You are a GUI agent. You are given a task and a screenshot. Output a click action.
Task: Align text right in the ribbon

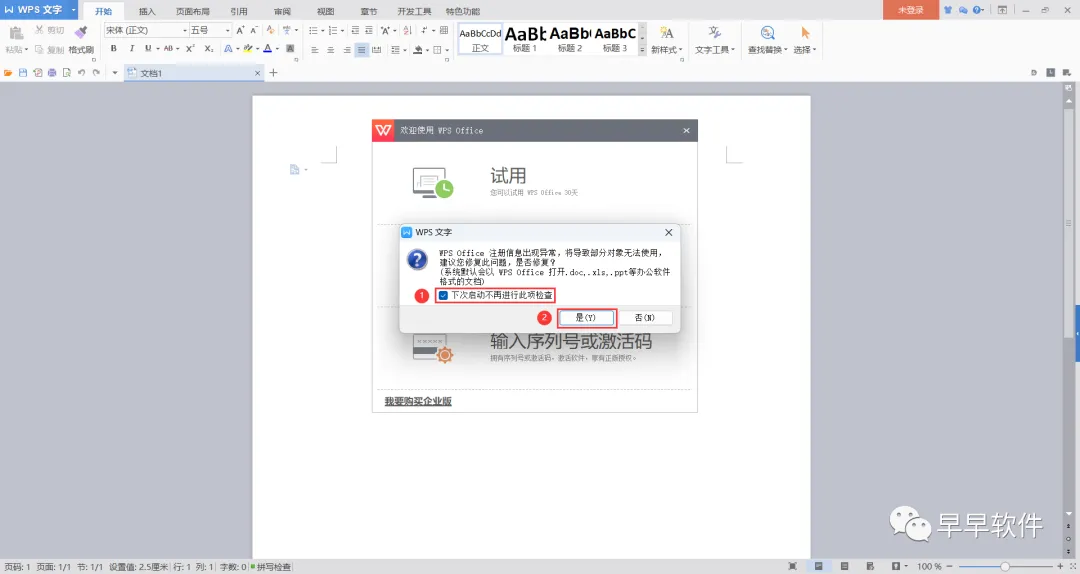click(346, 50)
